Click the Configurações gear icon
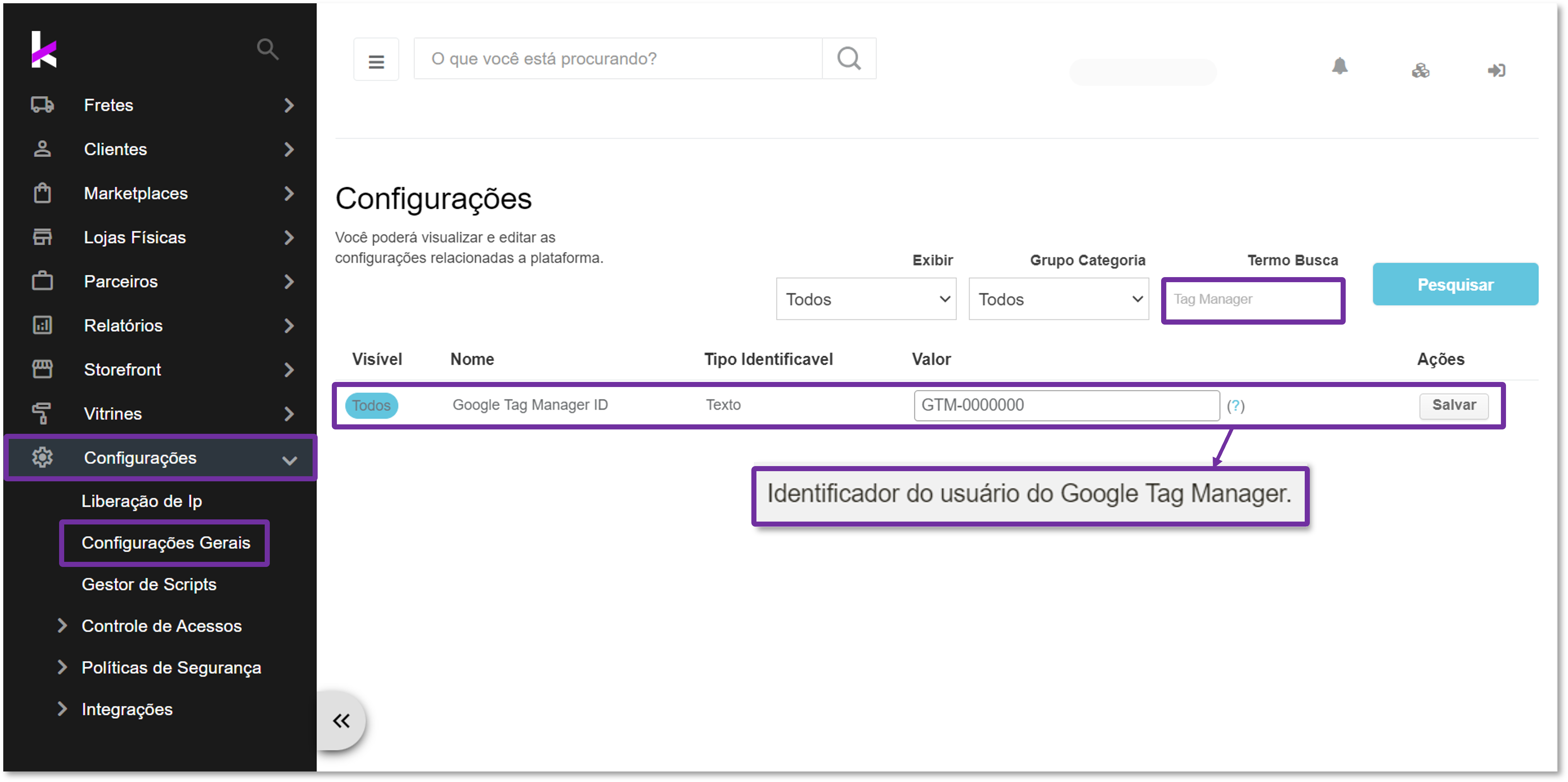Image resolution: width=1568 pixels, height=782 pixels. click(x=43, y=457)
